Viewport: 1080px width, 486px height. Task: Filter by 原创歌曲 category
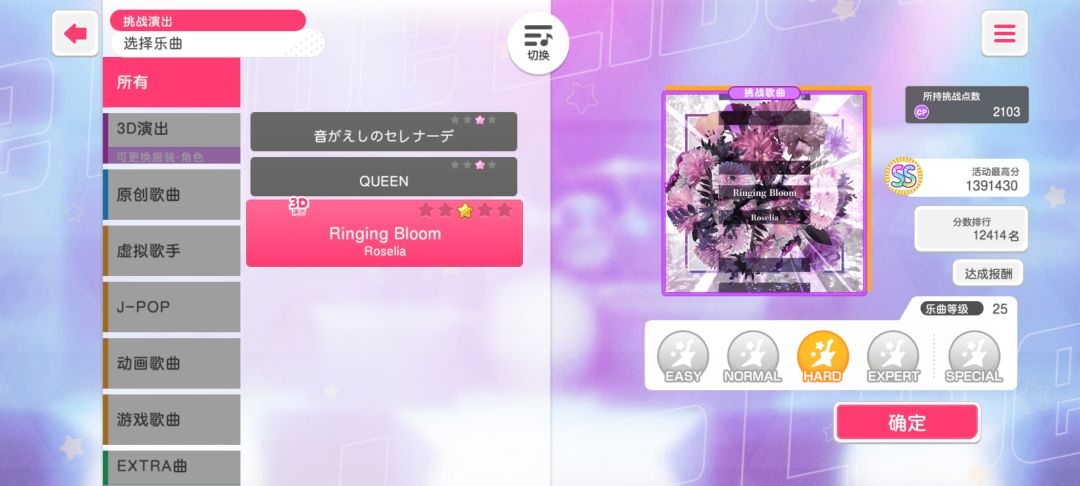(172, 195)
